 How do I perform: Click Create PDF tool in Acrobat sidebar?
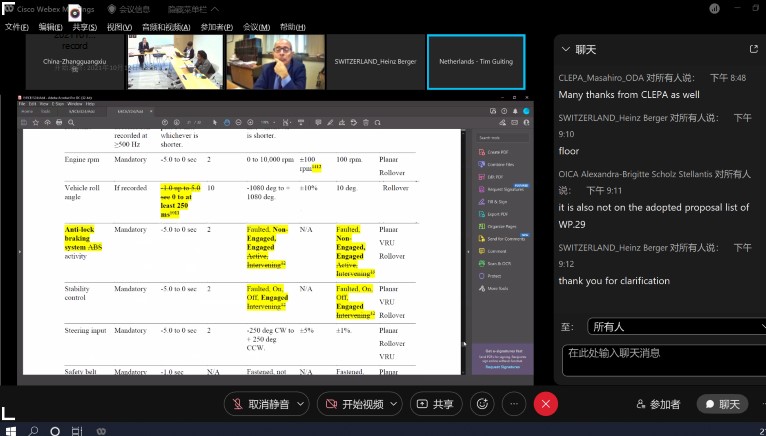497,151
